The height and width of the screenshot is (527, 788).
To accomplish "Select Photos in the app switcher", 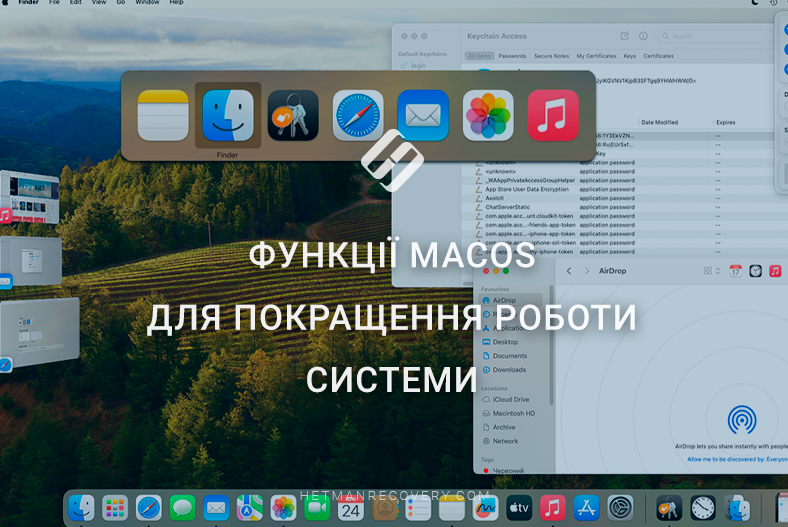I will coord(488,116).
